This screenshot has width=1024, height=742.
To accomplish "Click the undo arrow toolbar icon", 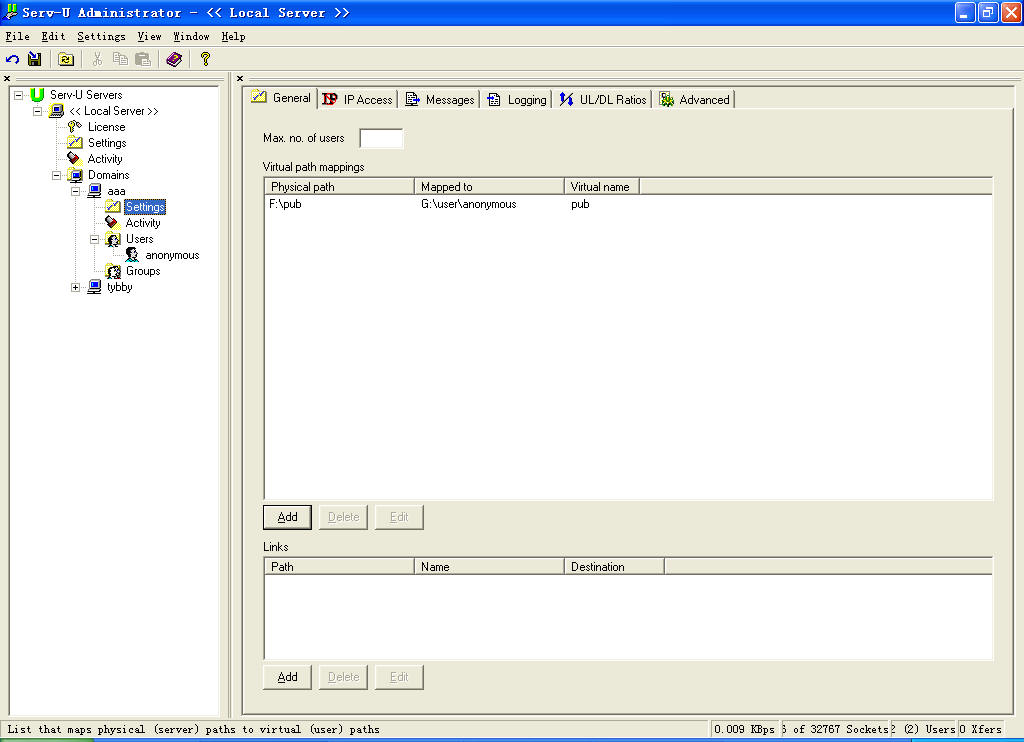I will 13,60.
